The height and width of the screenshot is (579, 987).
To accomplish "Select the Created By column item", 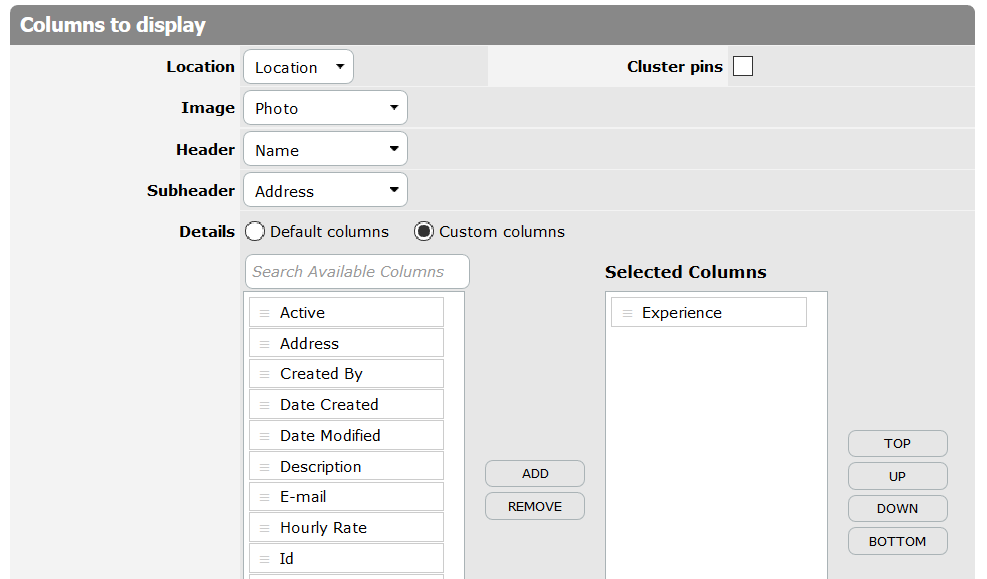I will pyautogui.click(x=346, y=374).
